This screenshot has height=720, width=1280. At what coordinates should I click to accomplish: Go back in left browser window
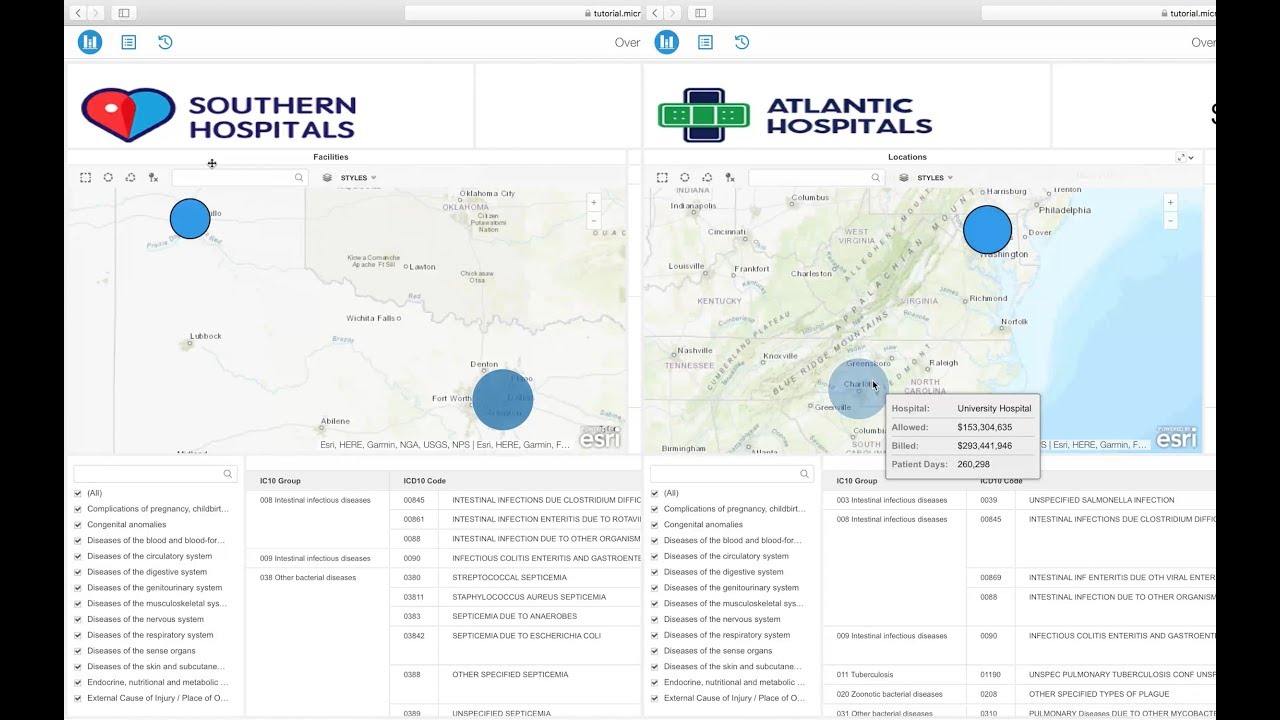click(x=78, y=13)
